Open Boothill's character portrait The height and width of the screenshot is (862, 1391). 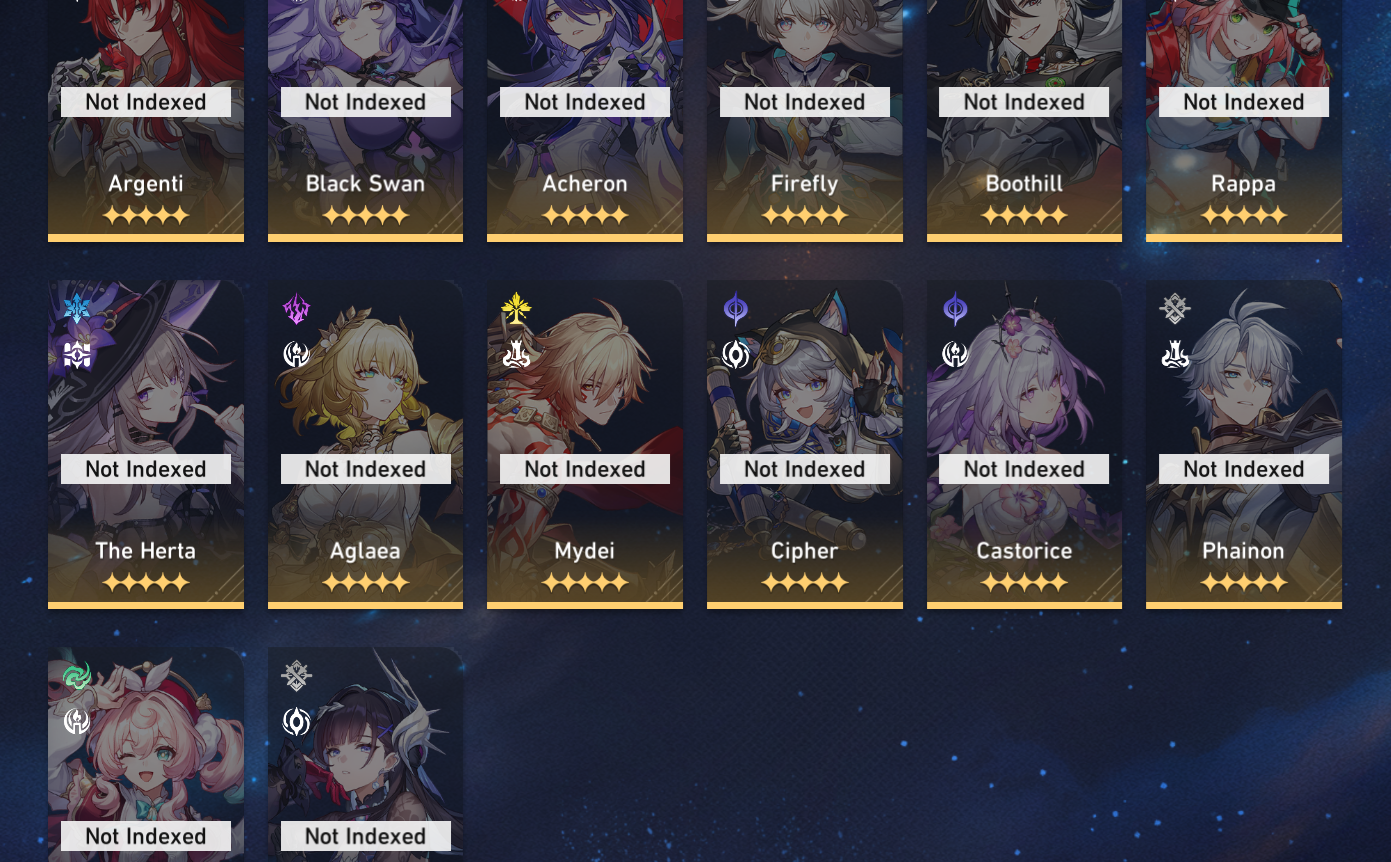[x=1024, y=120]
